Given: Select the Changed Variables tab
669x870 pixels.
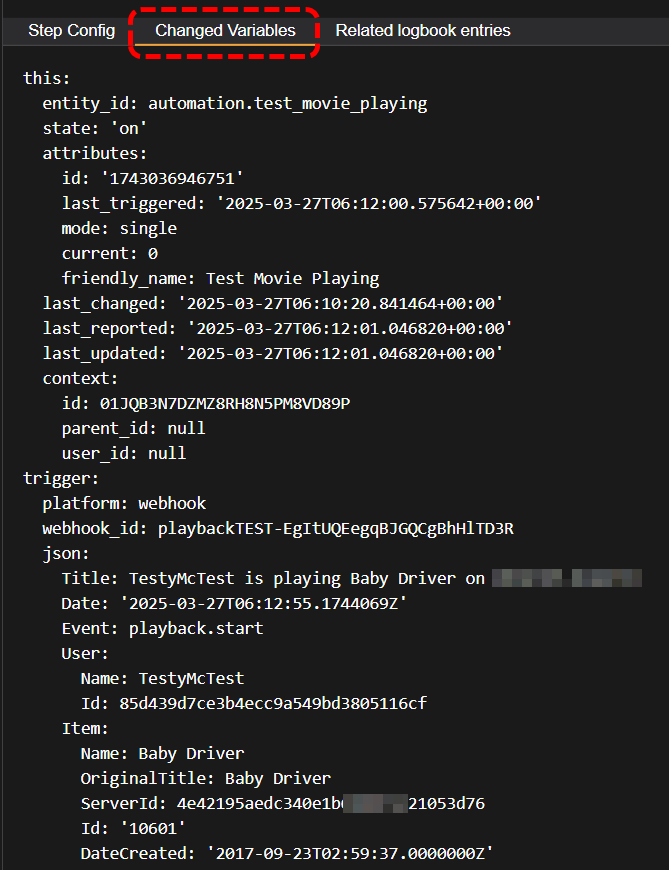Looking at the screenshot, I should click(x=225, y=31).
